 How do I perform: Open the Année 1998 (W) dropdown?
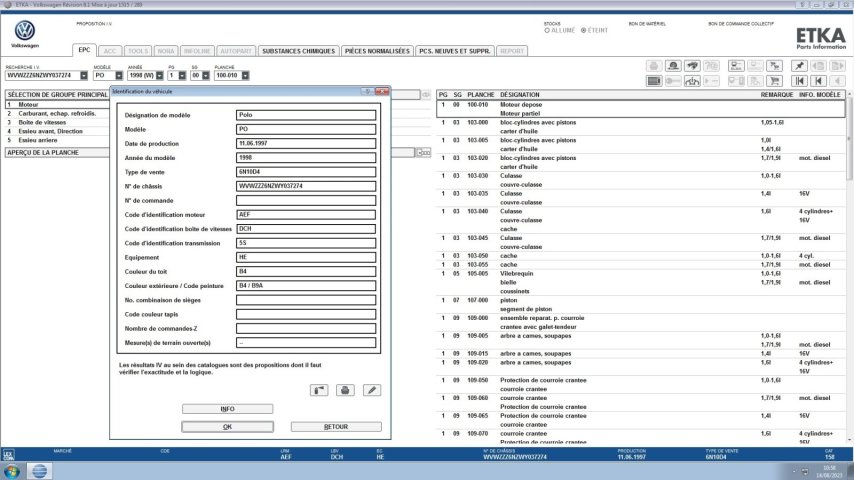coord(160,76)
